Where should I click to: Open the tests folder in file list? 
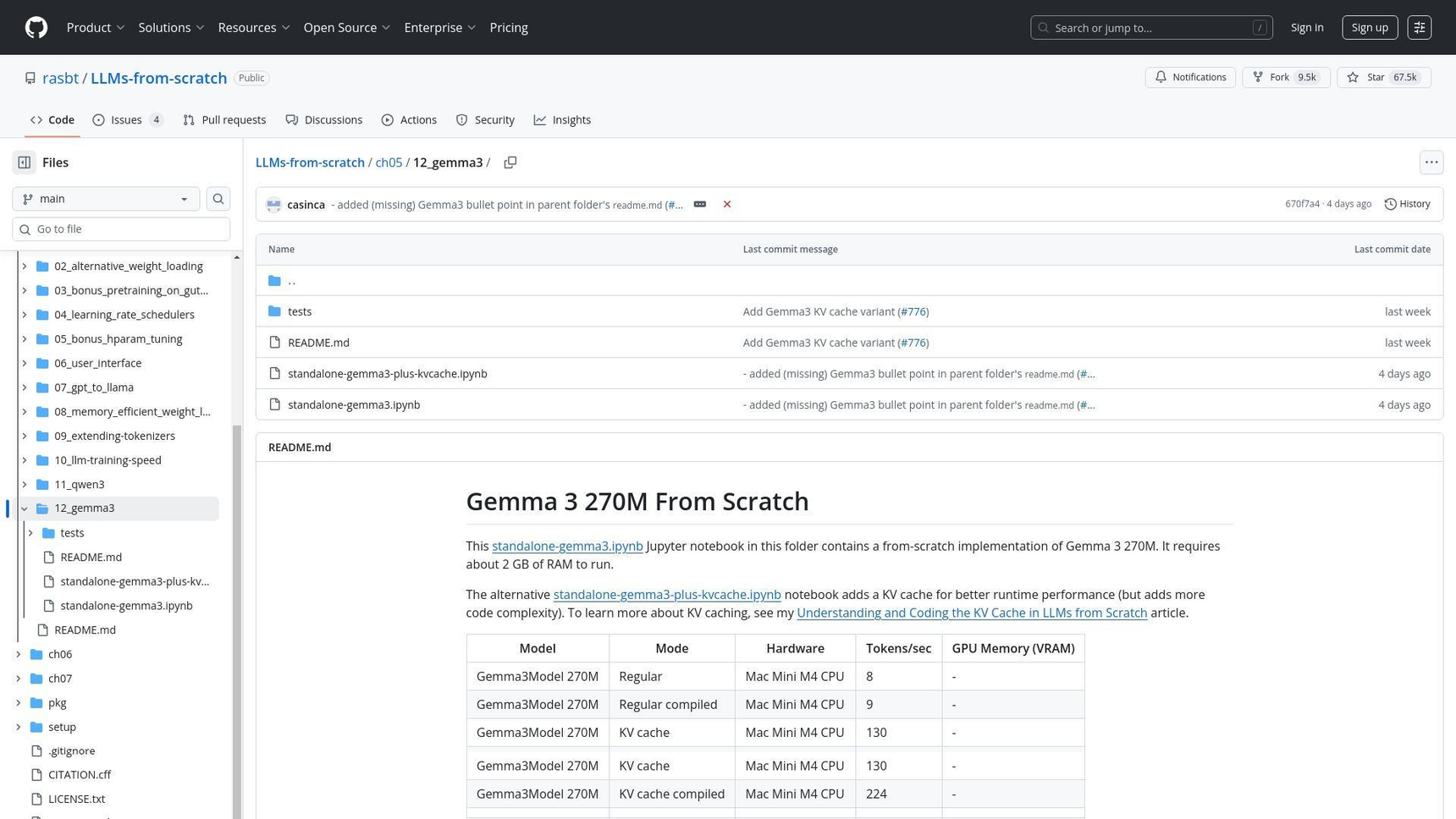pos(300,311)
